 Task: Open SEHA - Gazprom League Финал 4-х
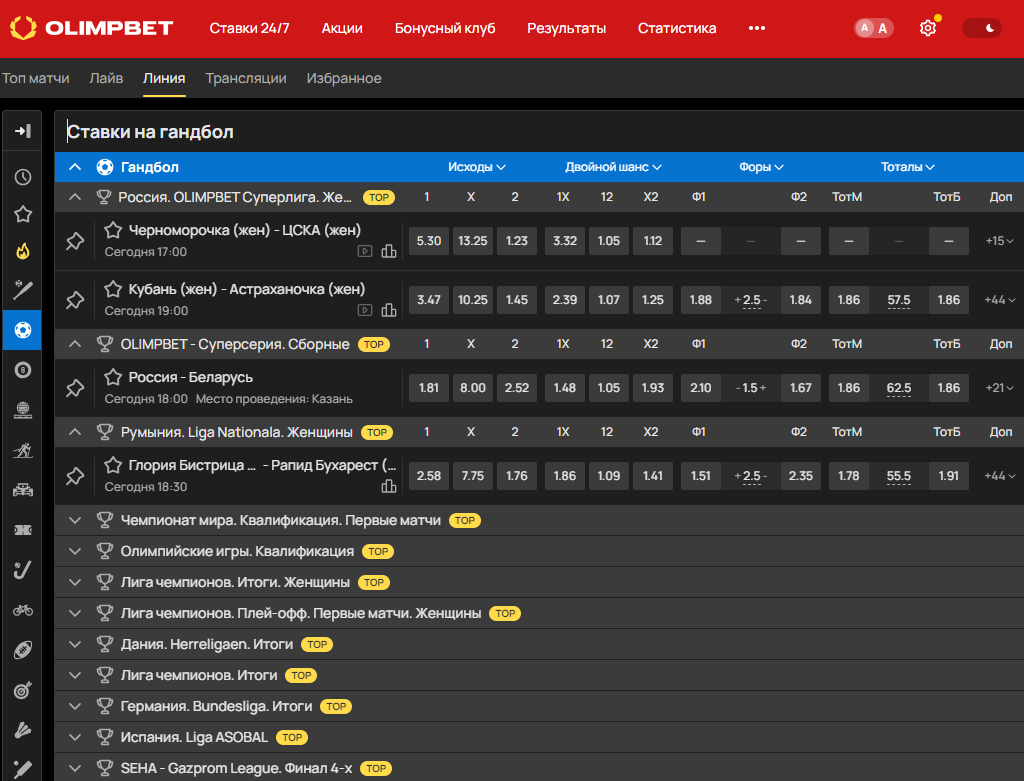pos(236,769)
